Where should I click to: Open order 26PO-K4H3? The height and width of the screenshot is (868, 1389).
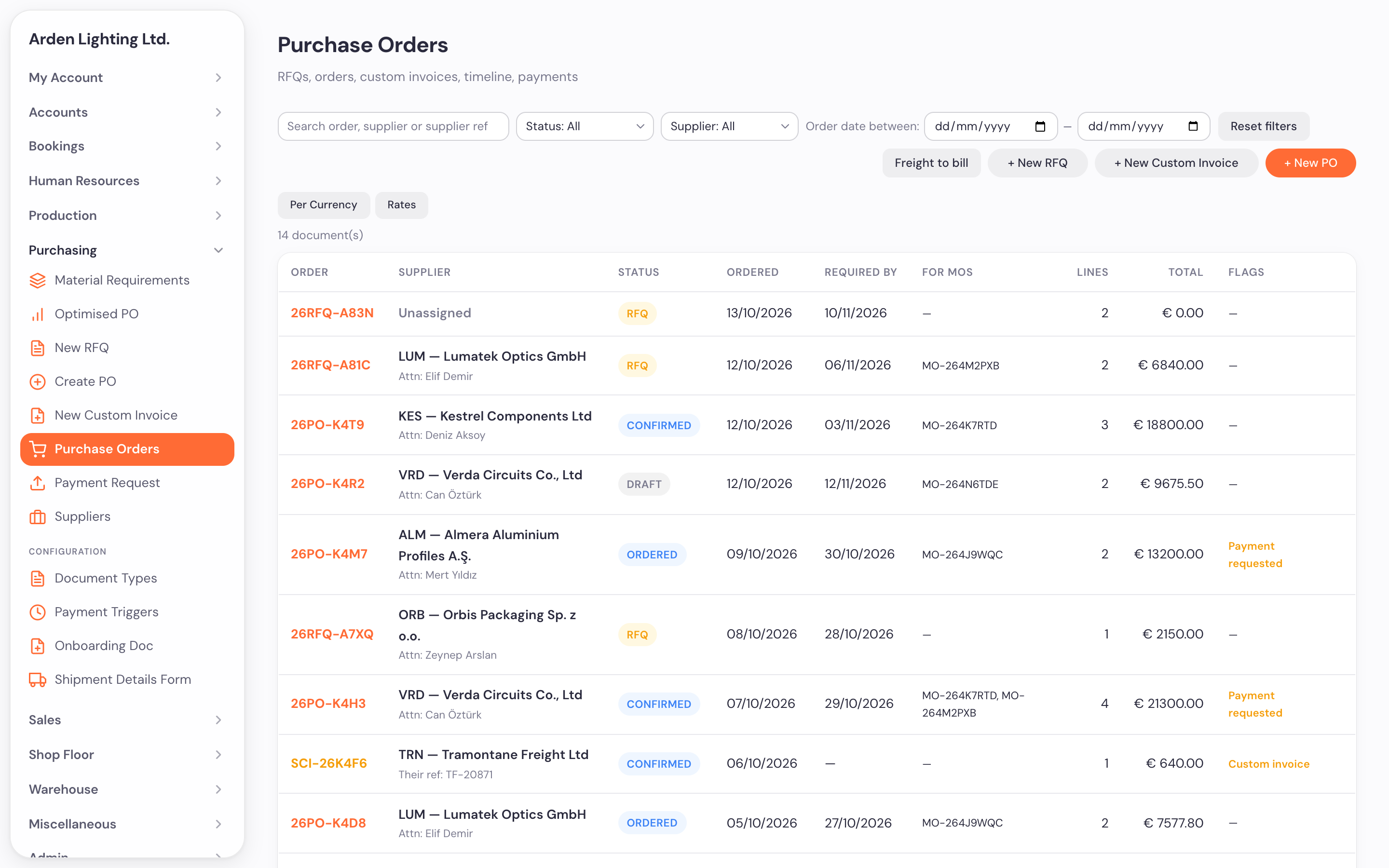click(x=328, y=704)
